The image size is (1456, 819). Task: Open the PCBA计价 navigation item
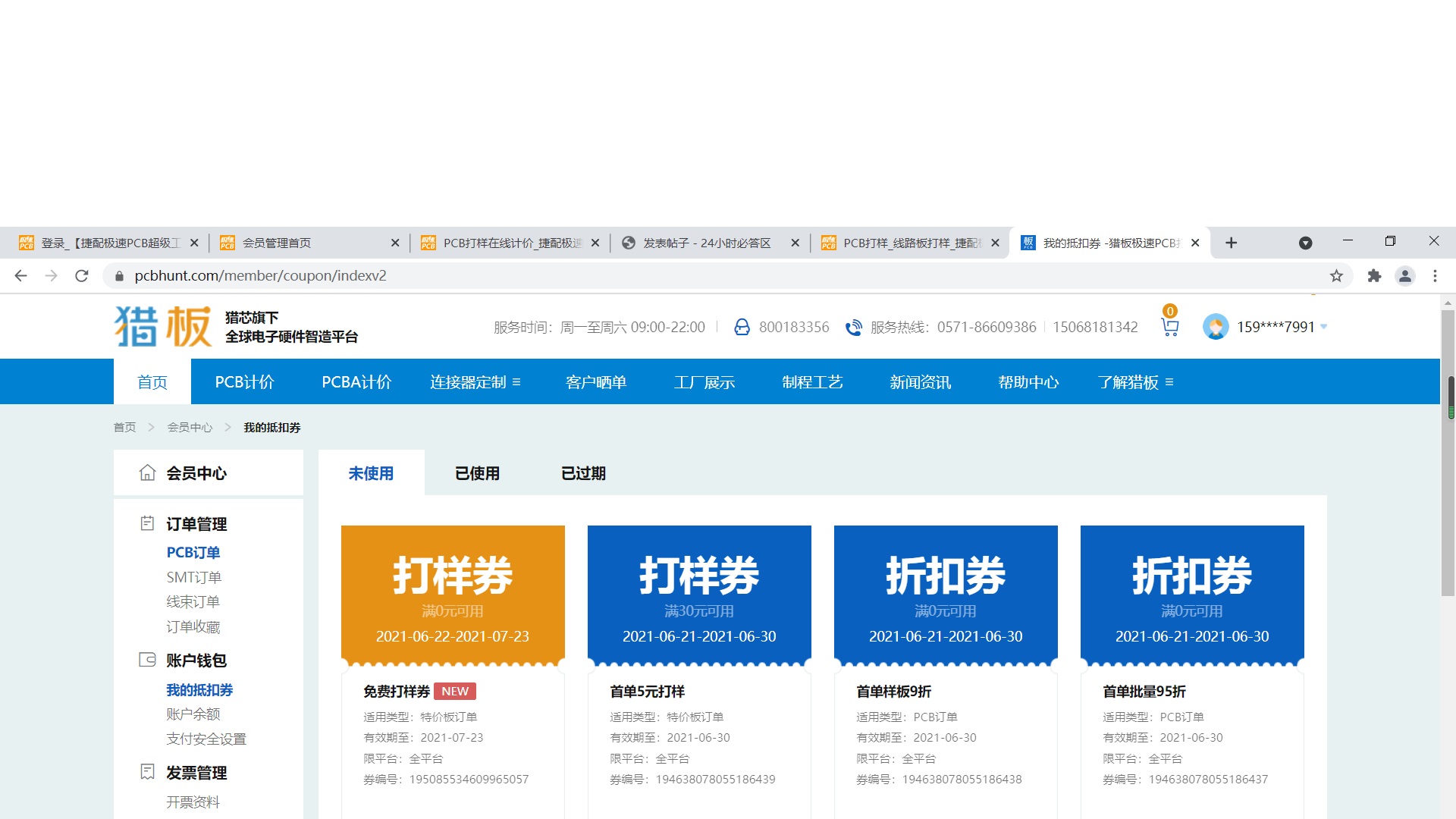[356, 382]
